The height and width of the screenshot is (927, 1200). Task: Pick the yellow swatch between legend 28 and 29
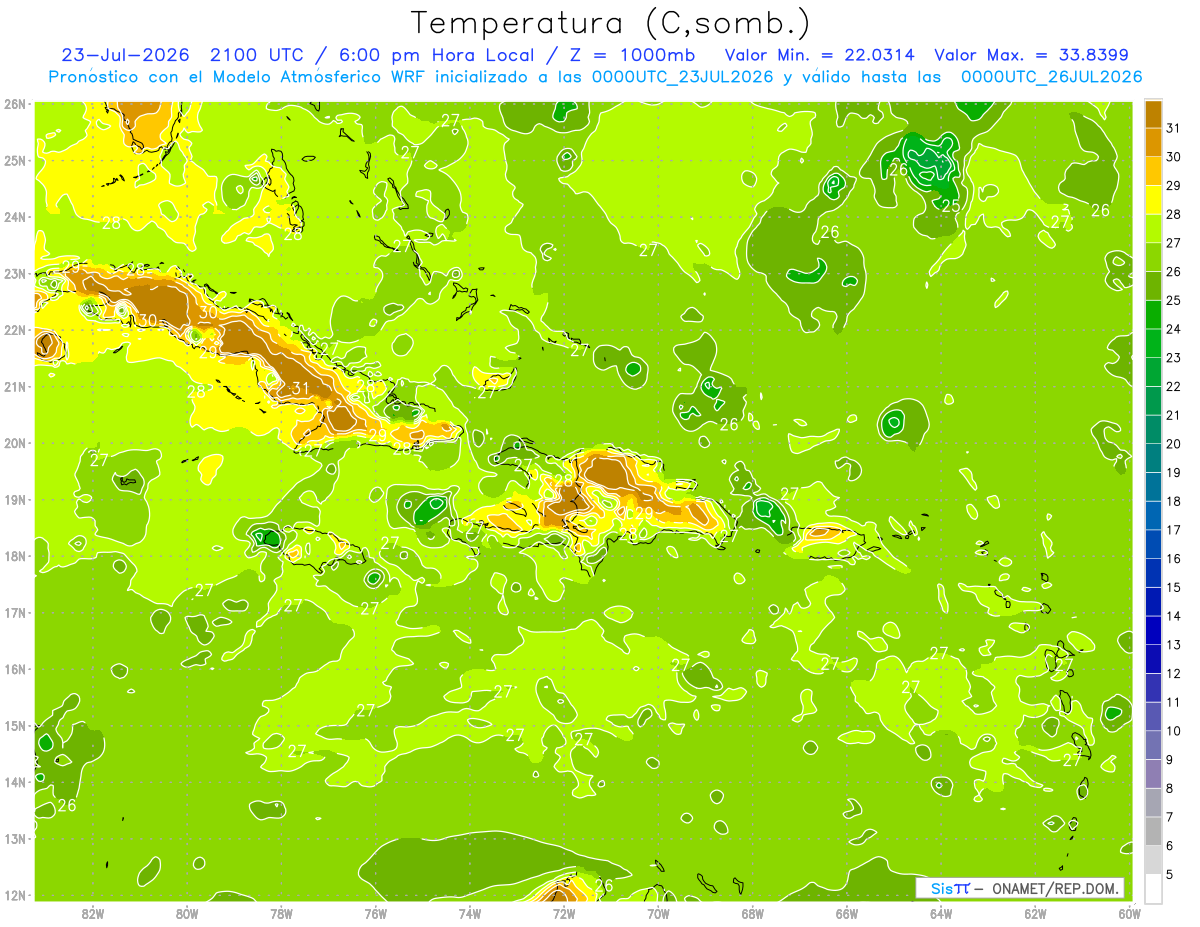[1154, 200]
